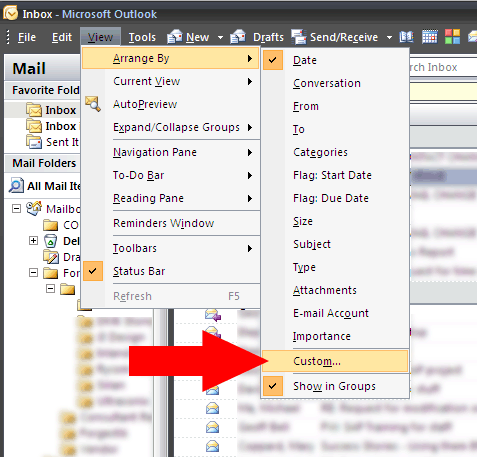
Task: Open the Reading Pane submenu
Action: pos(171,198)
